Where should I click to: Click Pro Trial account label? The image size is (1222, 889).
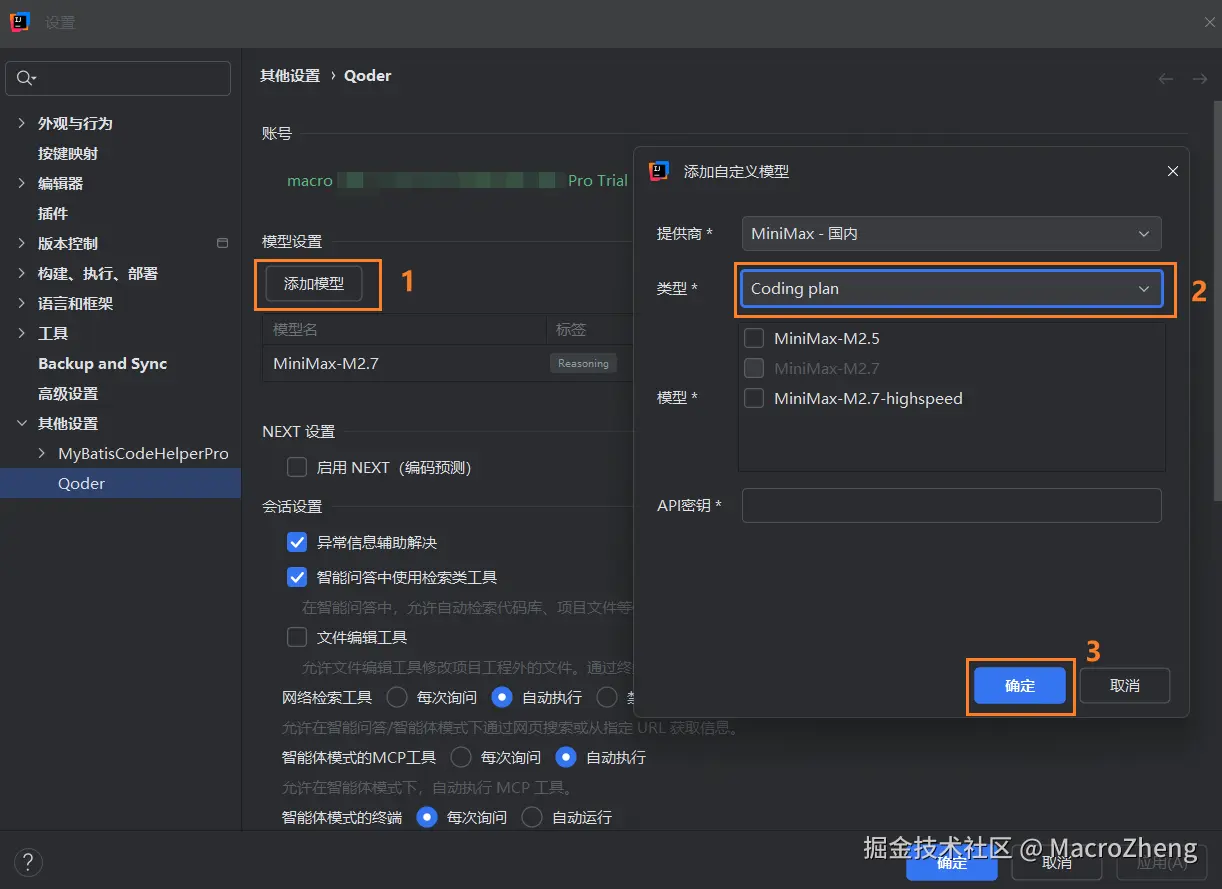598,181
